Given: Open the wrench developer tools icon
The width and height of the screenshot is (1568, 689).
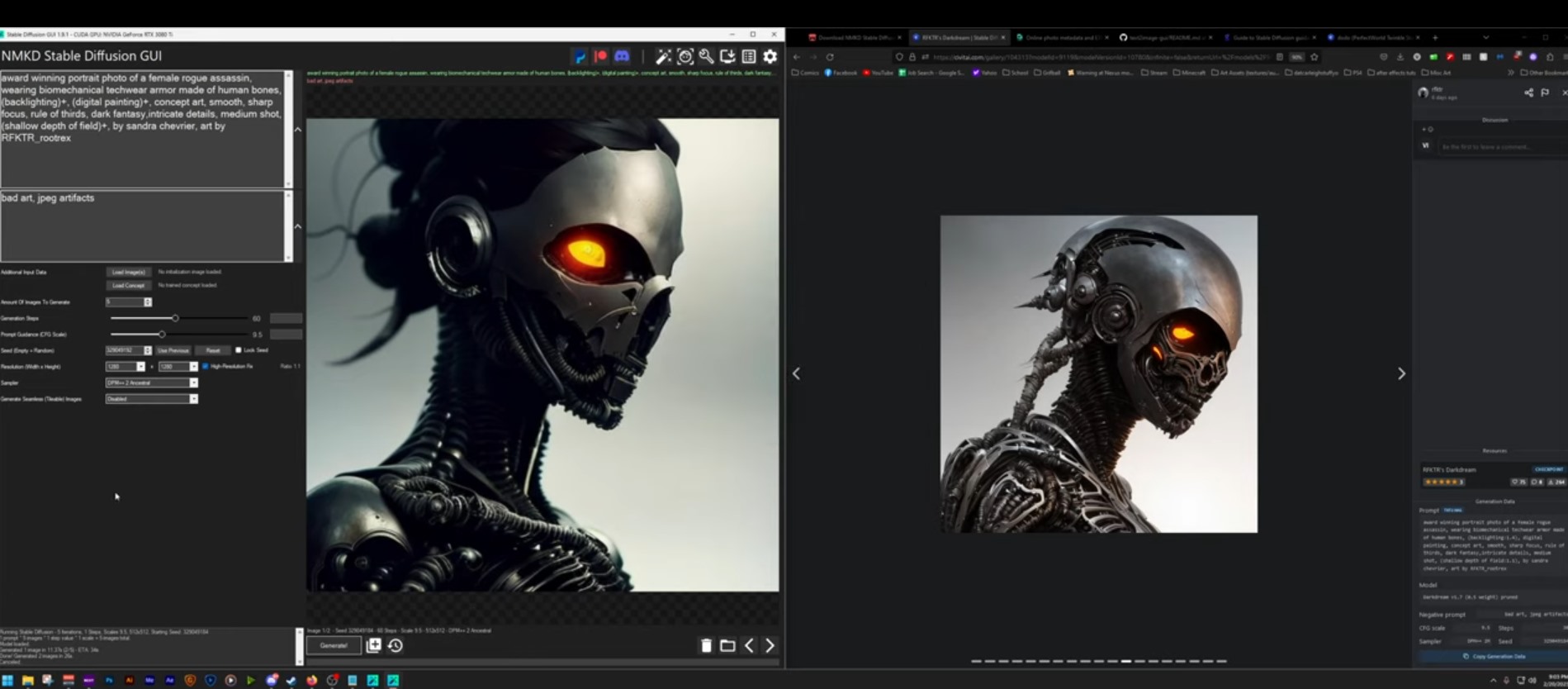Looking at the screenshot, I should [706, 56].
